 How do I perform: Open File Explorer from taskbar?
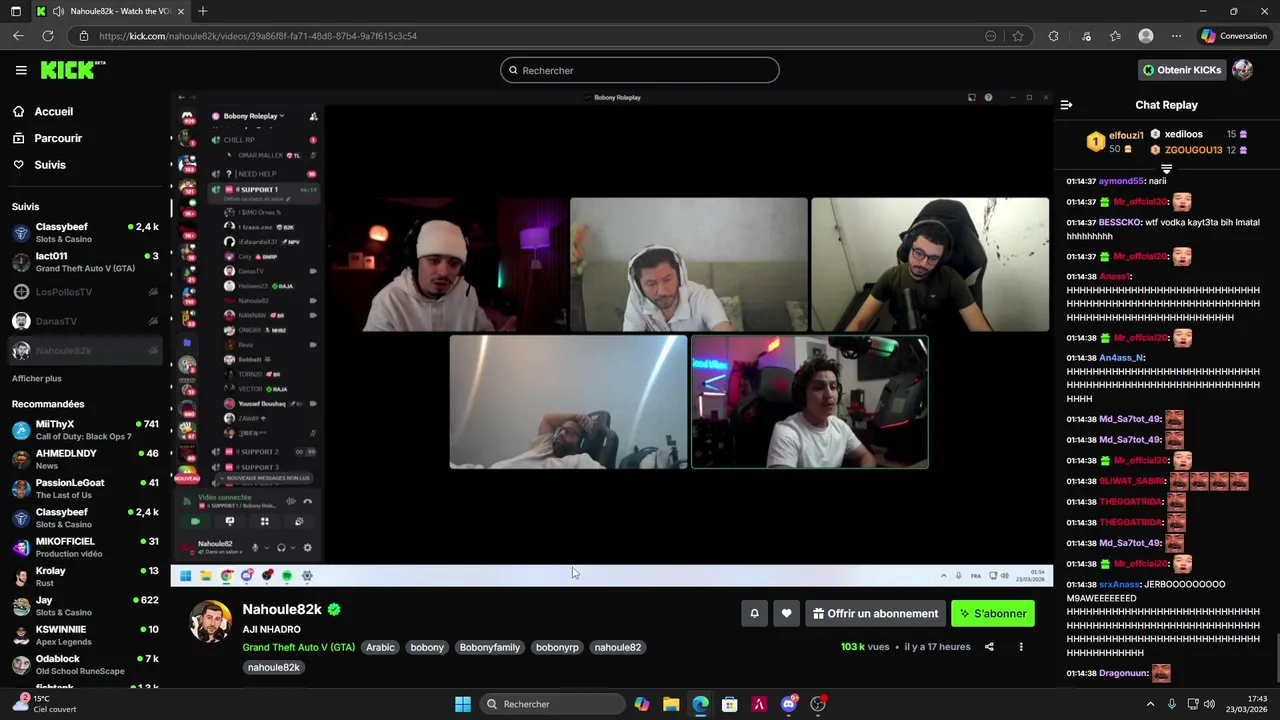click(671, 704)
